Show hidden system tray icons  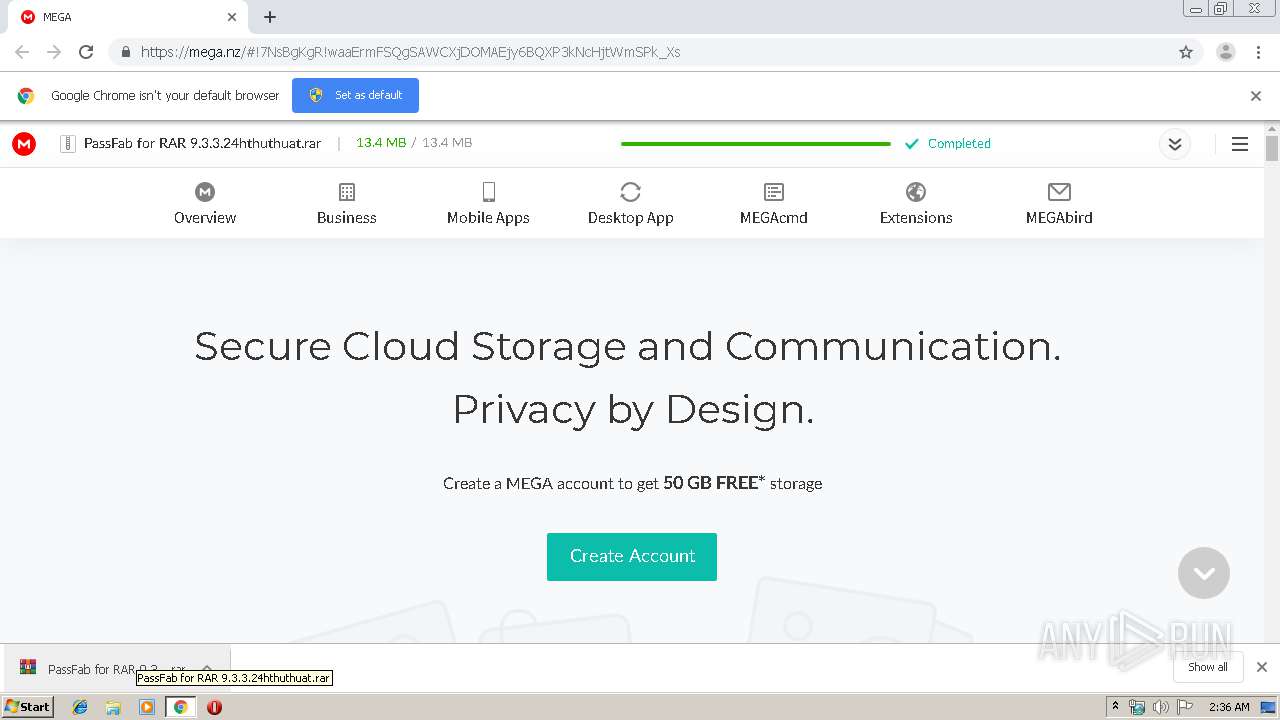click(1116, 707)
